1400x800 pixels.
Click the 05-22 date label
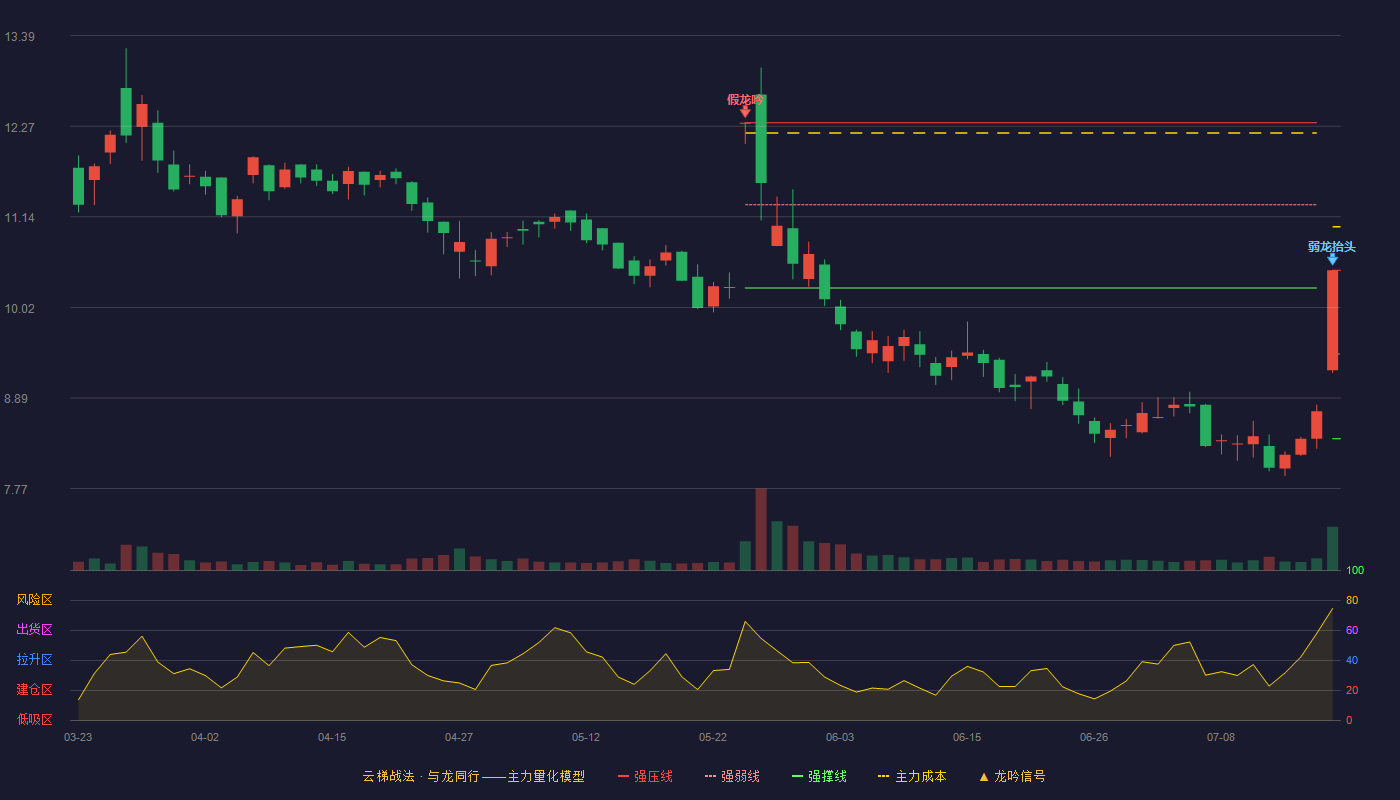point(713,737)
